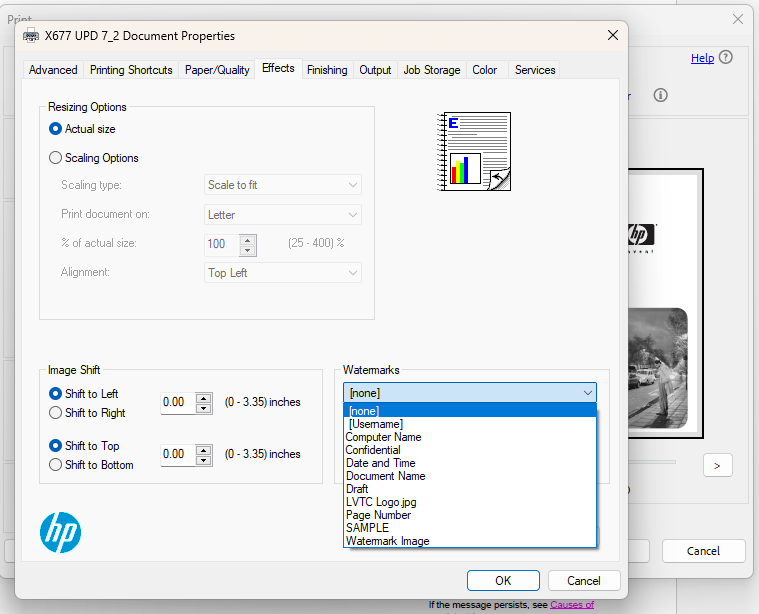Select the SAMPLE watermark
The image size is (759, 614).
tap(470, 528)
